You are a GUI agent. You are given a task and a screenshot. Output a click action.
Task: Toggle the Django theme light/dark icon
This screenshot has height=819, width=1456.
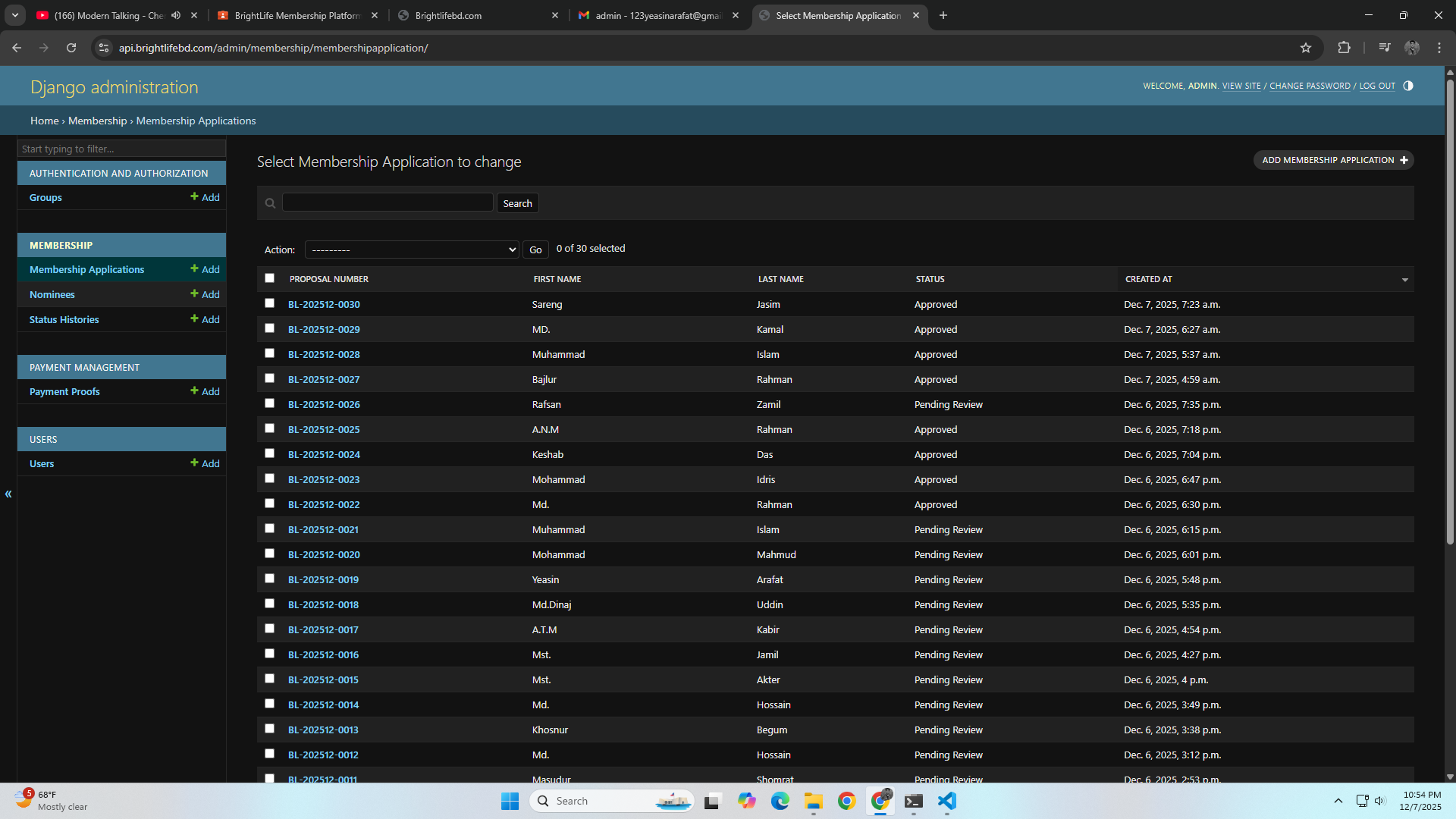tap(1407, 86)
